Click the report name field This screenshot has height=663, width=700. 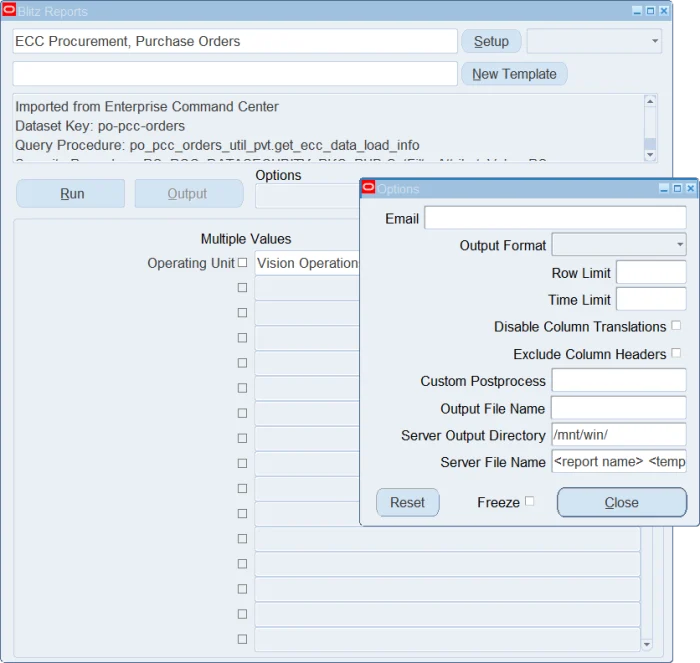(x=235, y=41)
